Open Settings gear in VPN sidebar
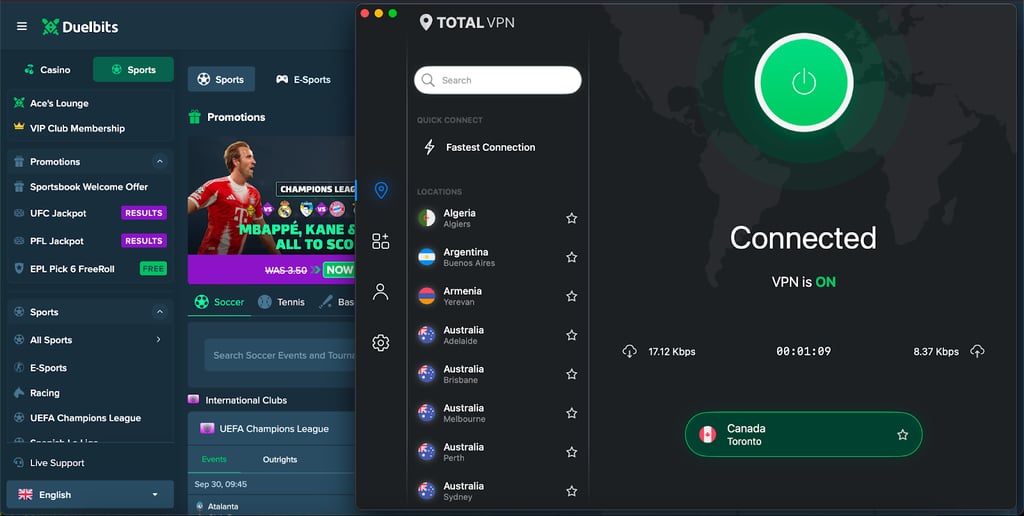This screenshot has width=1024, height=516. point(381,343)
